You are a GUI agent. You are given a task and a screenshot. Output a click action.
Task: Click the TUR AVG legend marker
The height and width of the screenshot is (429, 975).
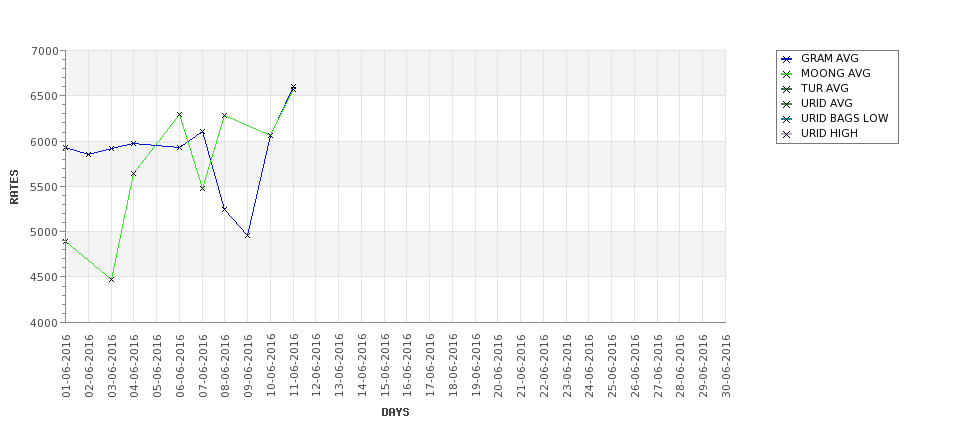tap(787, 89)
